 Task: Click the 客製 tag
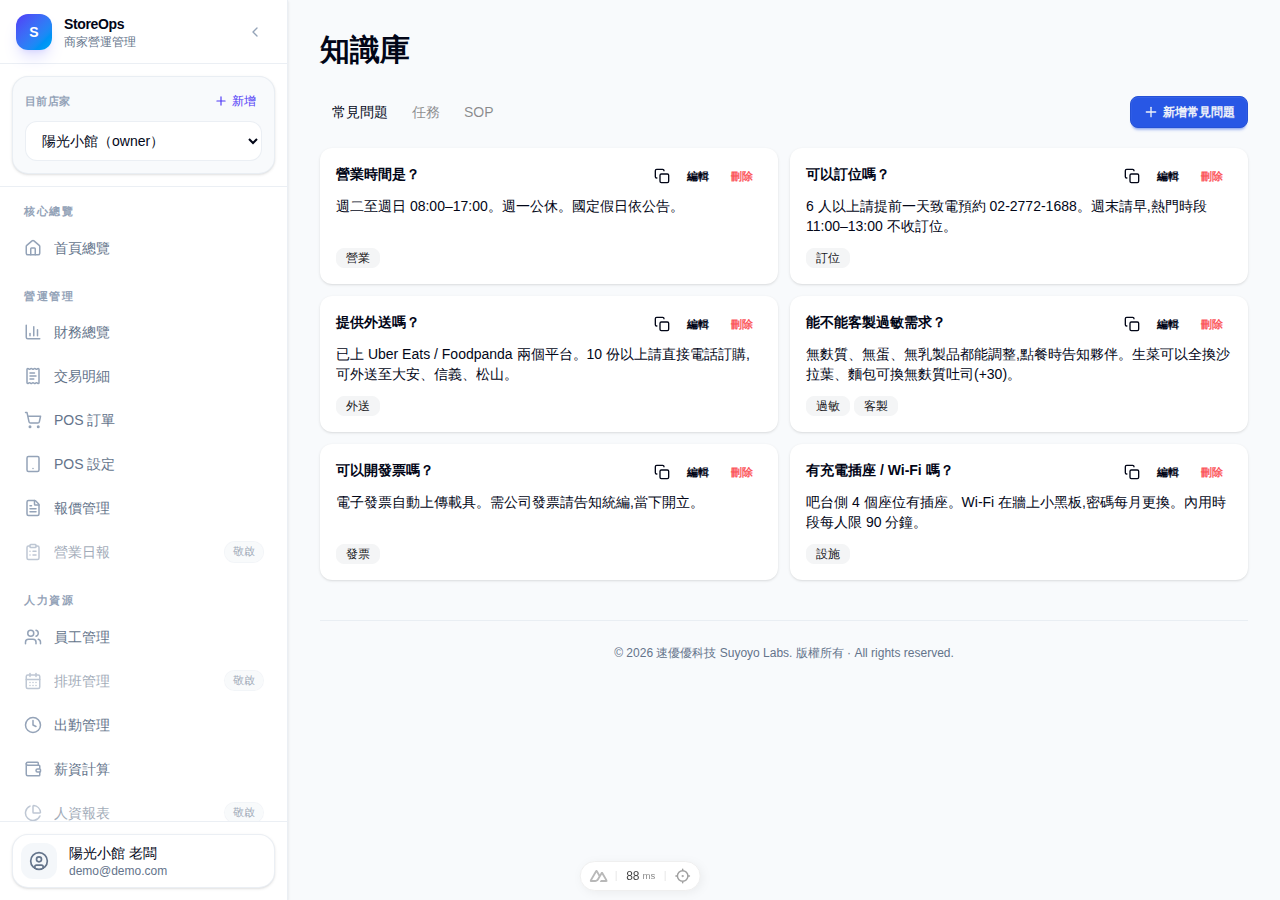click(876, 406)
